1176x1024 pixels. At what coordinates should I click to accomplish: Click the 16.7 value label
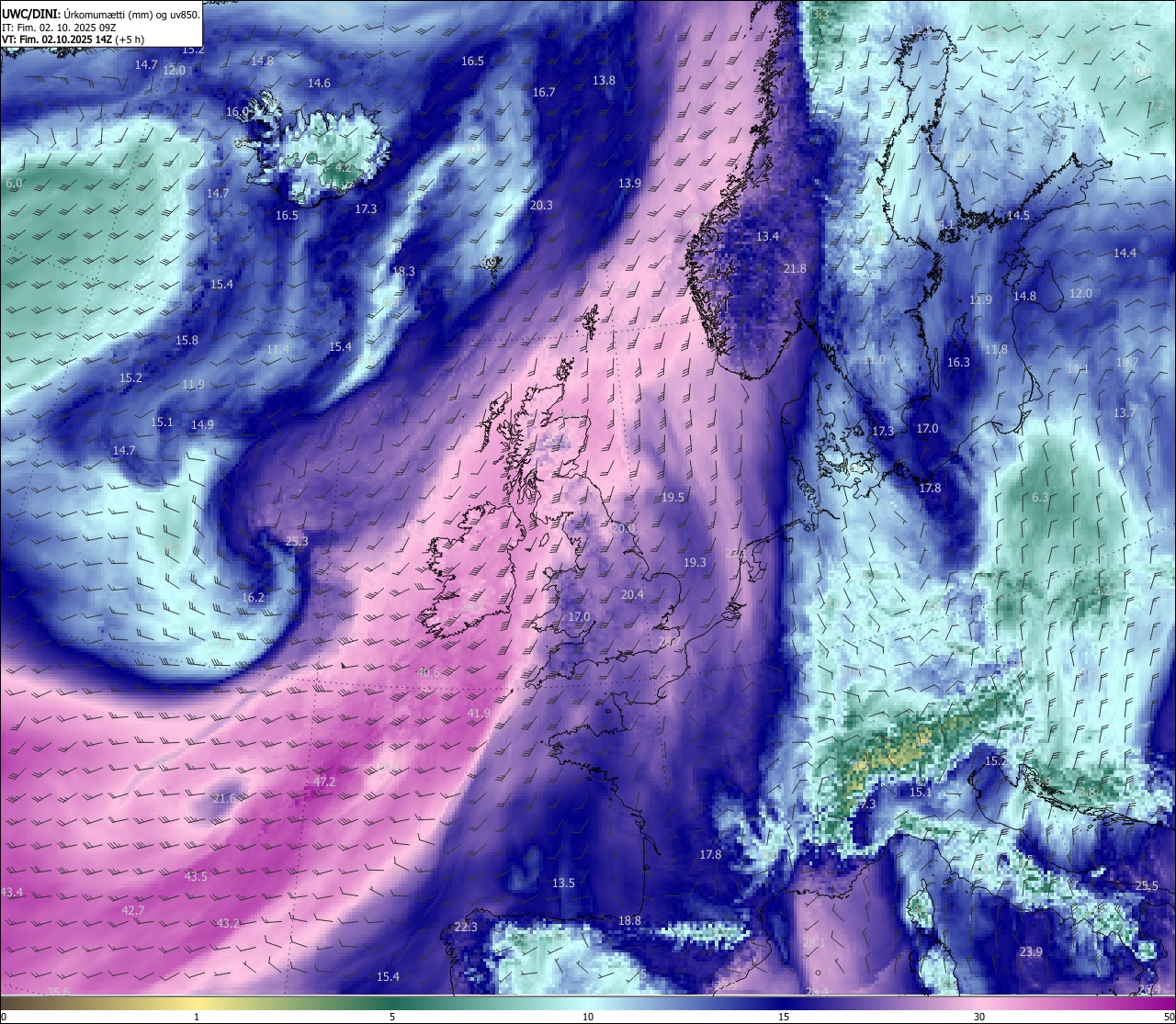544,93
